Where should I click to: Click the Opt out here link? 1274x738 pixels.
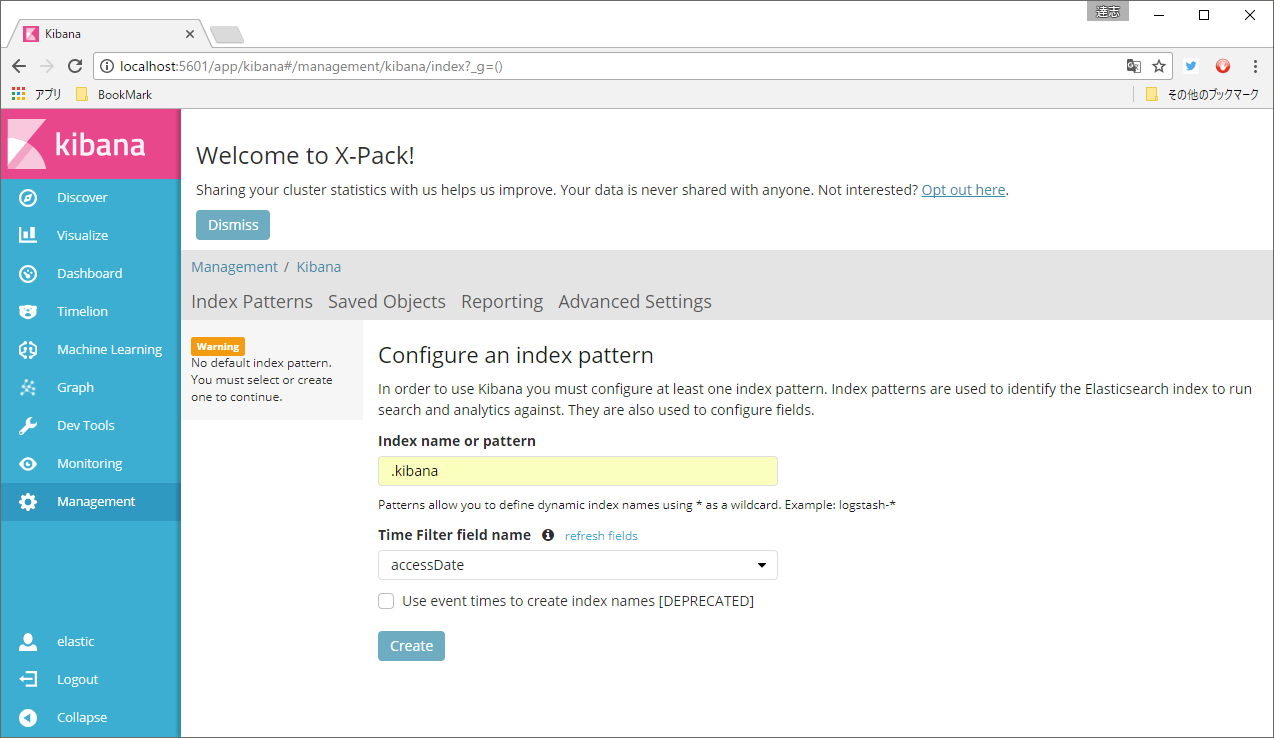coord(963,190)
